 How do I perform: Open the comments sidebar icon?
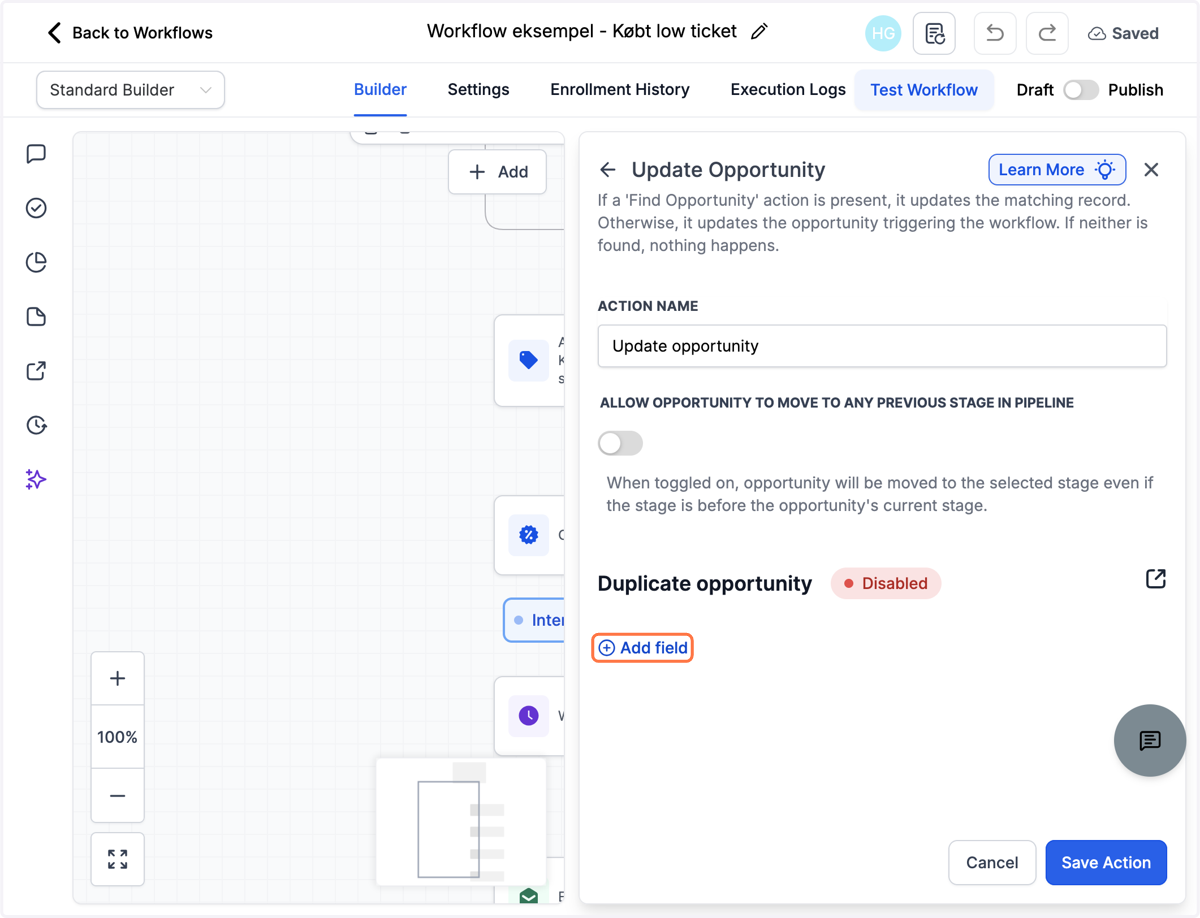click(x=36, y=154)
